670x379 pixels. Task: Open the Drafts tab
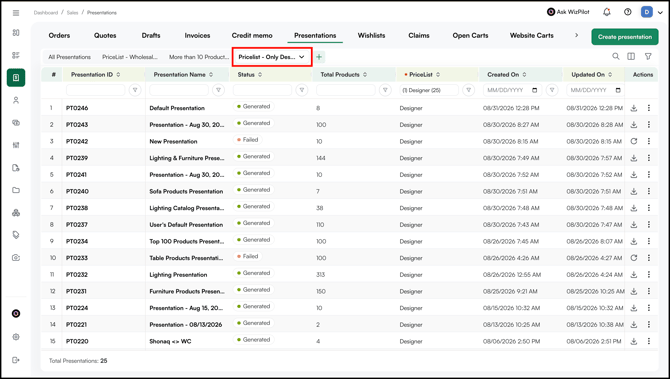pyautogui.click(x=151, y=35)
